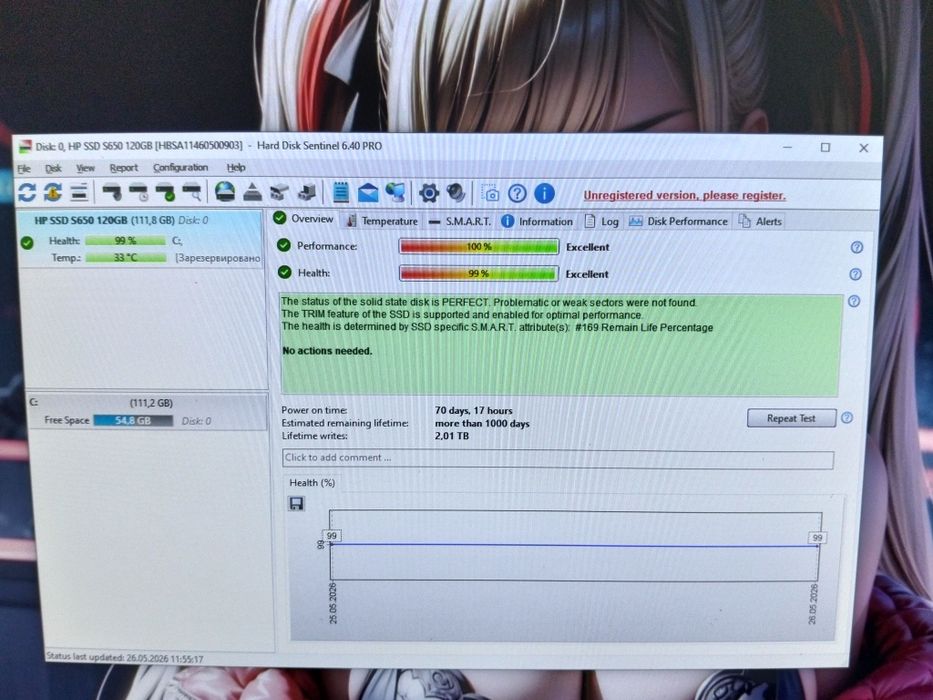
Task: Select the Overview tab
Action: coord(304,218)
